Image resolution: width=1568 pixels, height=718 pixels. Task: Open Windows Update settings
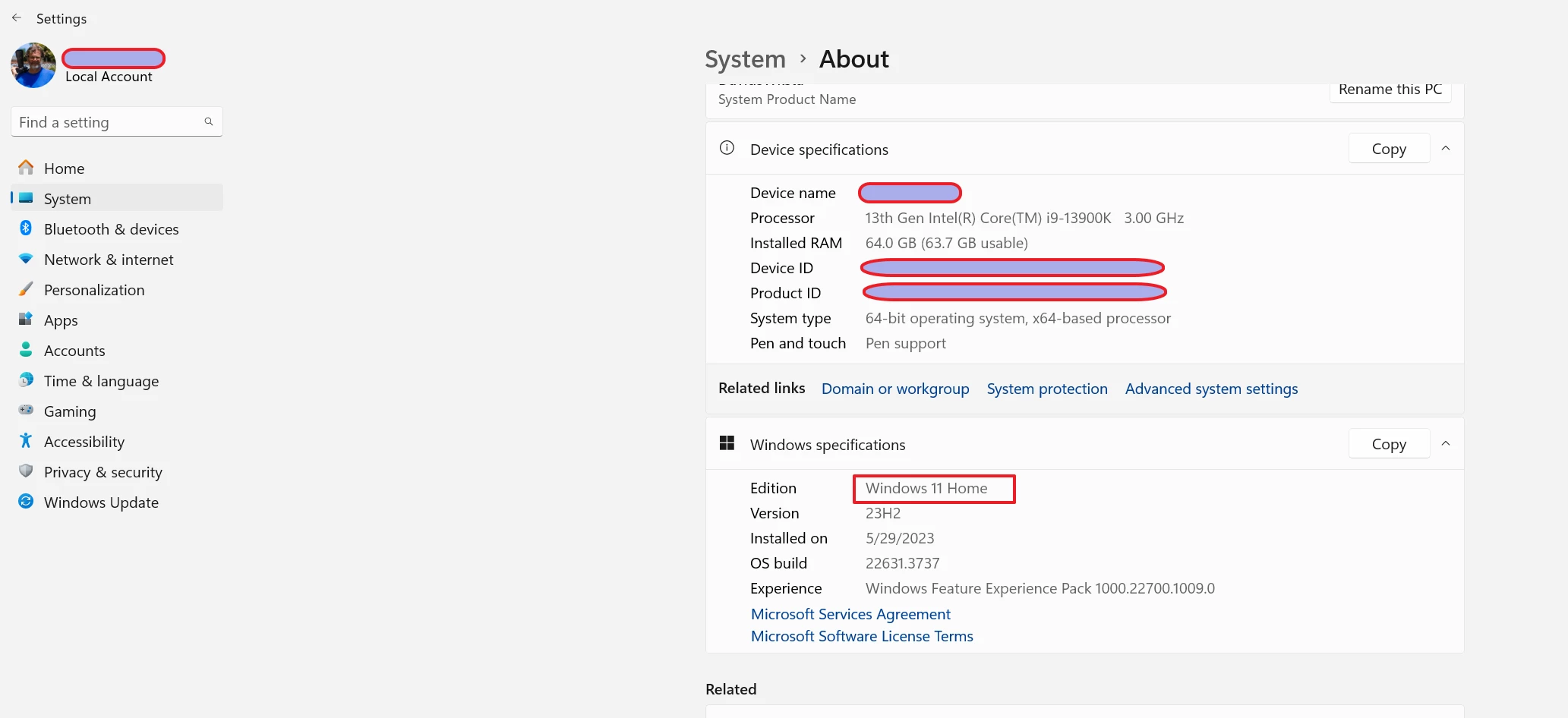[117, 502]
